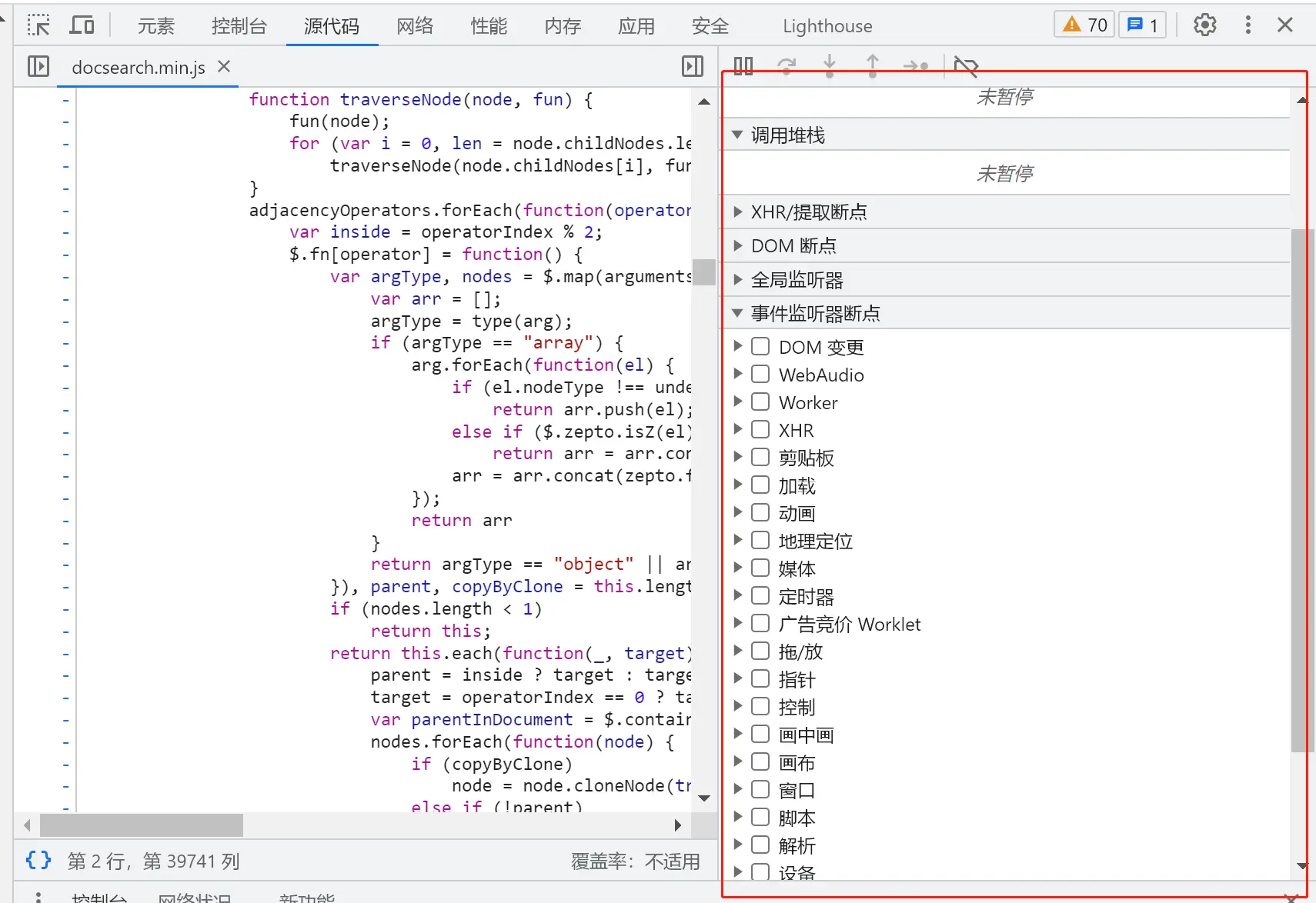Check the DOM 变更 breakpoint checkbox
Viewport: 1316px width, 903px height.
click(760, 346)
